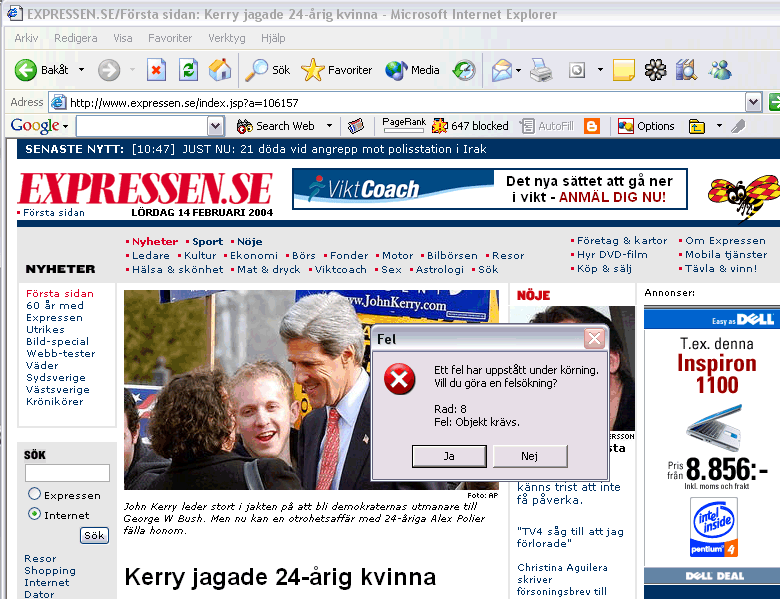Click the orange Blogger icon
Screen dimensions: 780x599
point(591,126)
